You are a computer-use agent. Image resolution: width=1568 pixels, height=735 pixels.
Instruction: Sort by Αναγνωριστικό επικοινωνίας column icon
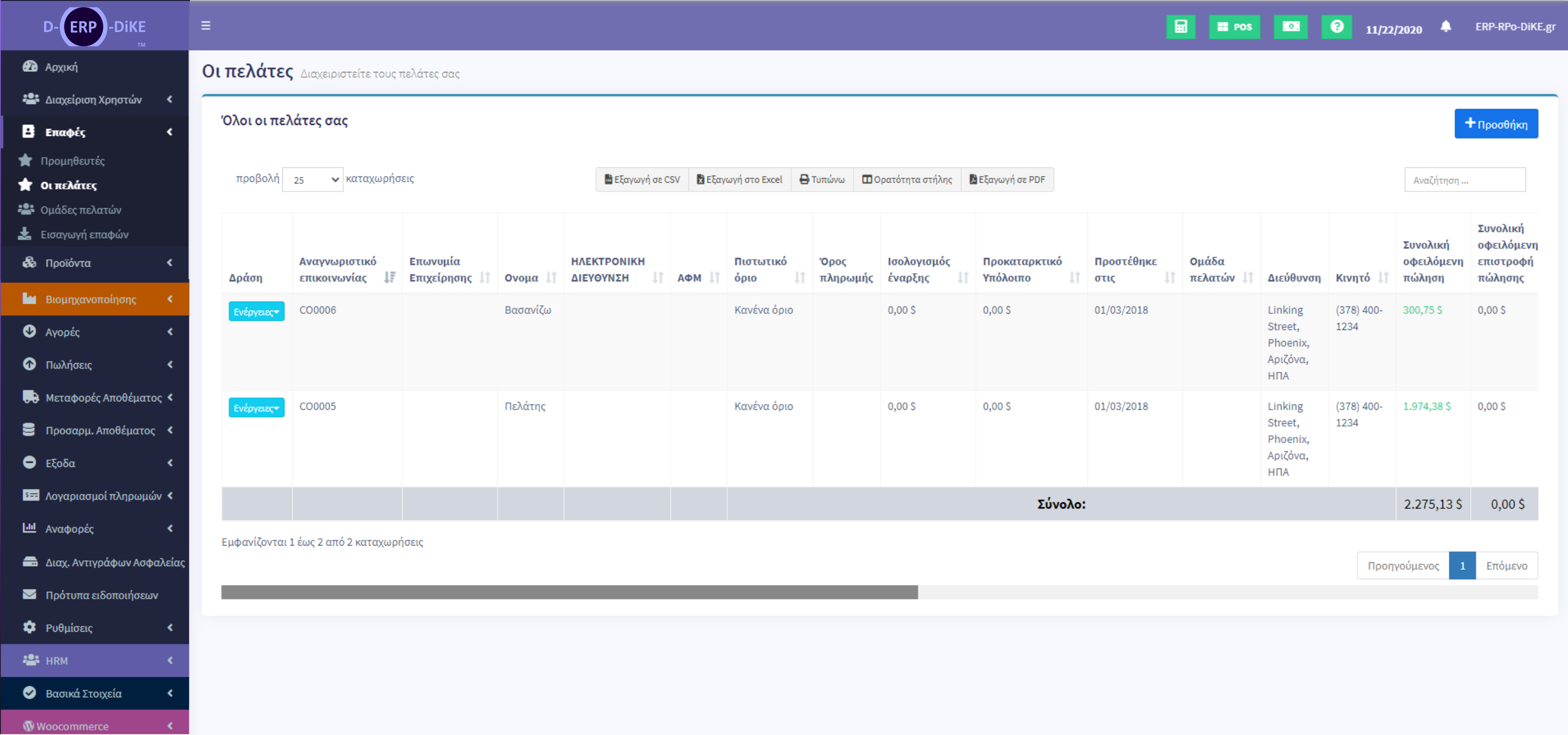pos(389,278)
